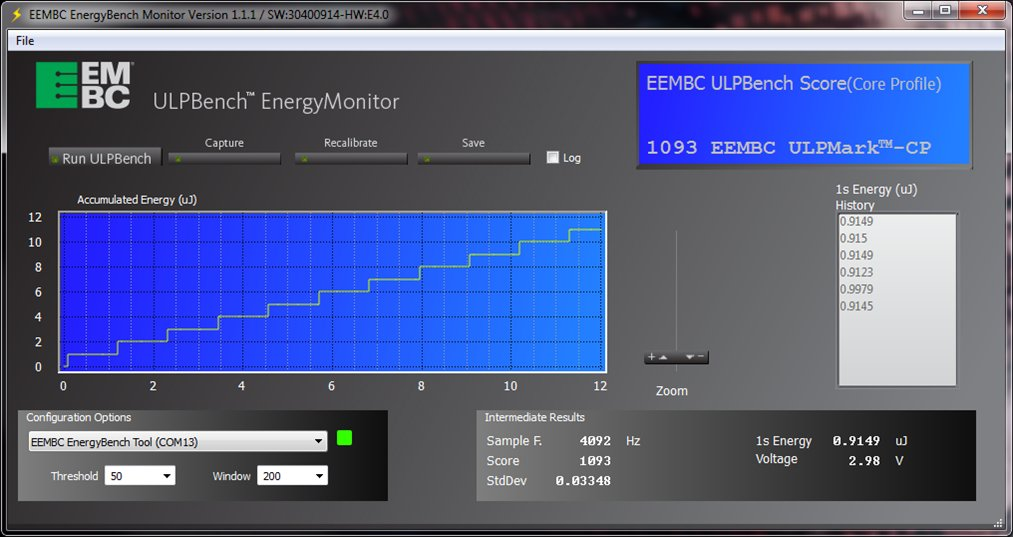Open the EEMBC EnergyBench Tool (COM13) dropdown
Image resolution: width=1013 pixels, height=537 pixels.
coord(178,442)
